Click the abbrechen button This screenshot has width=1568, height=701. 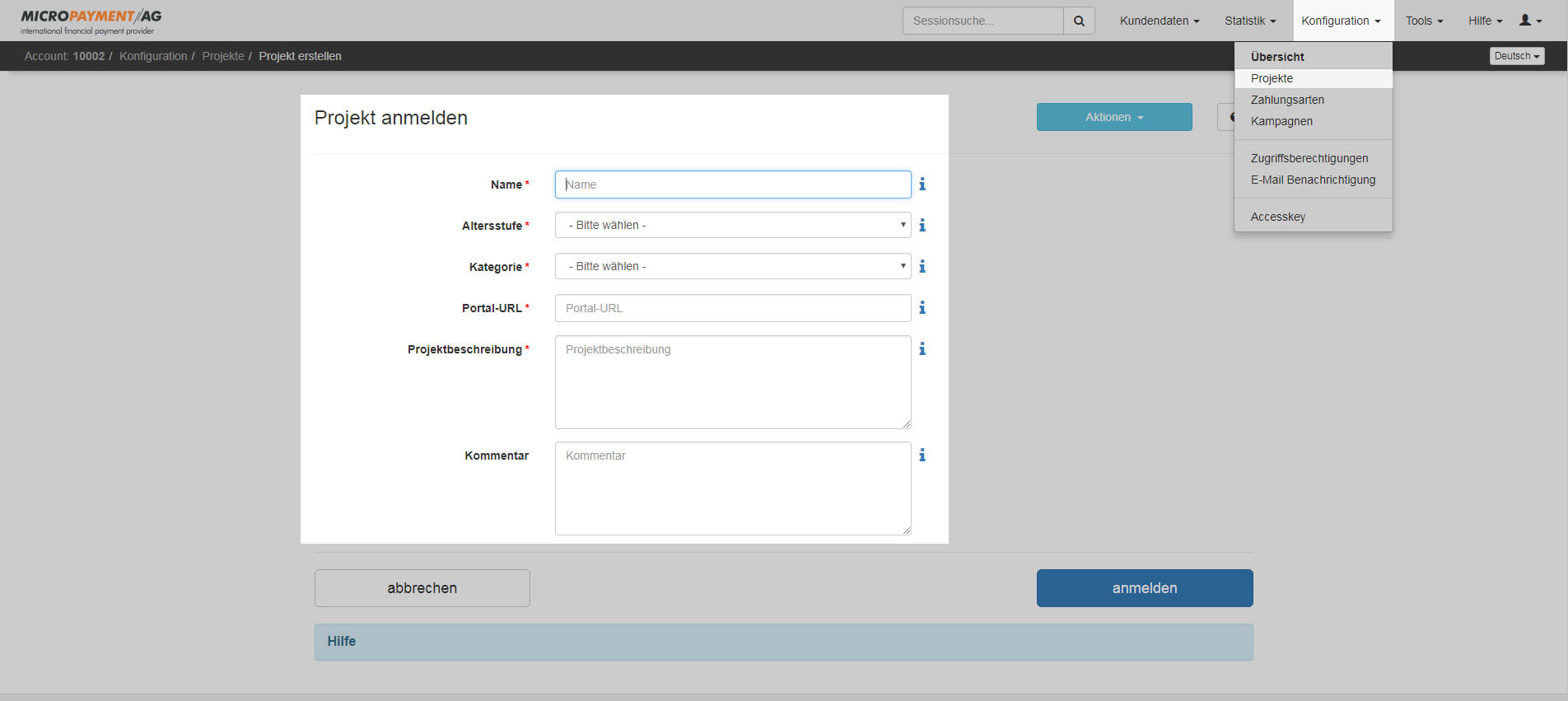(422, 588)
